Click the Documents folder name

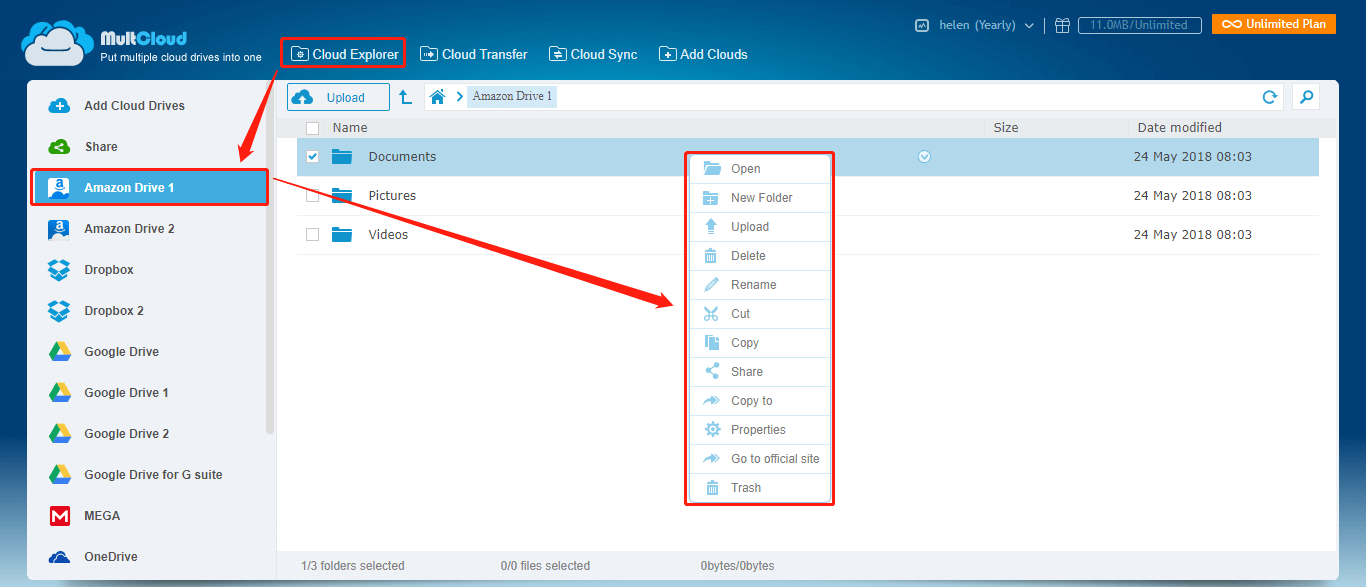coord(402,157)
